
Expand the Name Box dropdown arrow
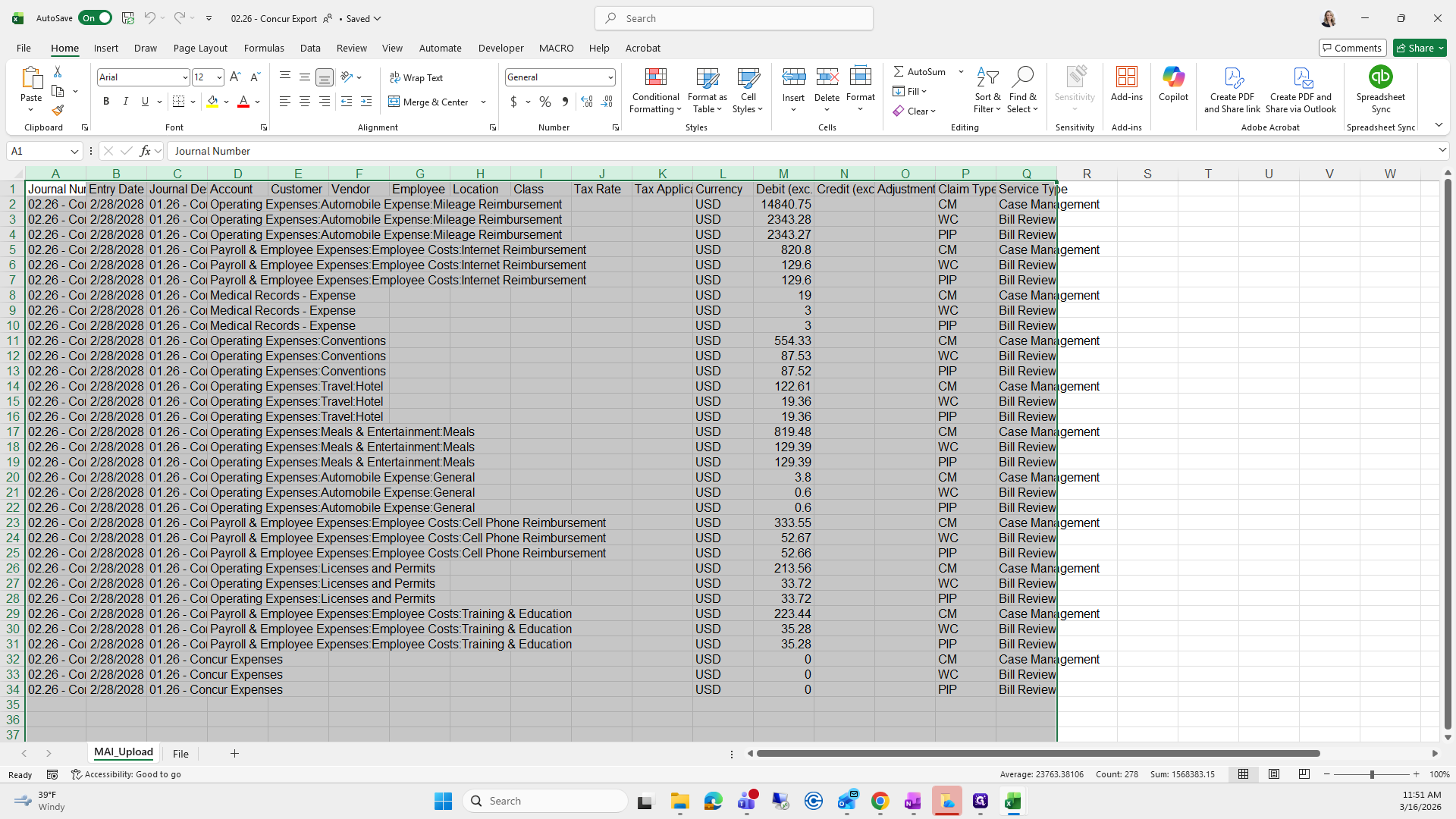coord(74,151)
